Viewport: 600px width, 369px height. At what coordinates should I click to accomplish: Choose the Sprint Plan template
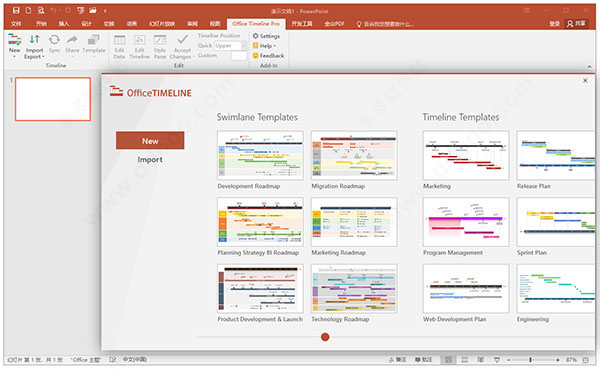pyautogui.click(x=556, y=222)
